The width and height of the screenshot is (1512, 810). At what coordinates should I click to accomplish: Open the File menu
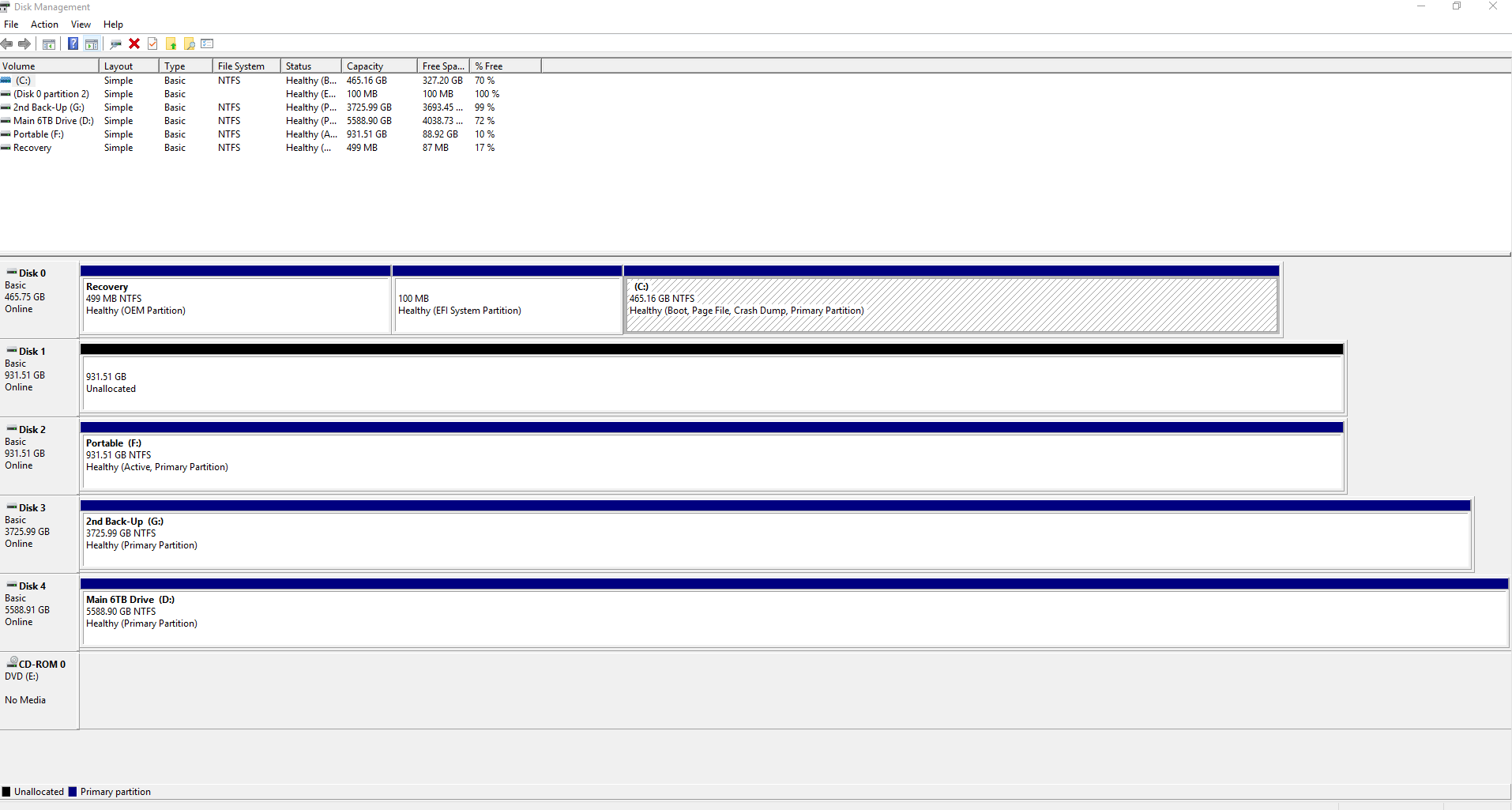click(11, 24)
